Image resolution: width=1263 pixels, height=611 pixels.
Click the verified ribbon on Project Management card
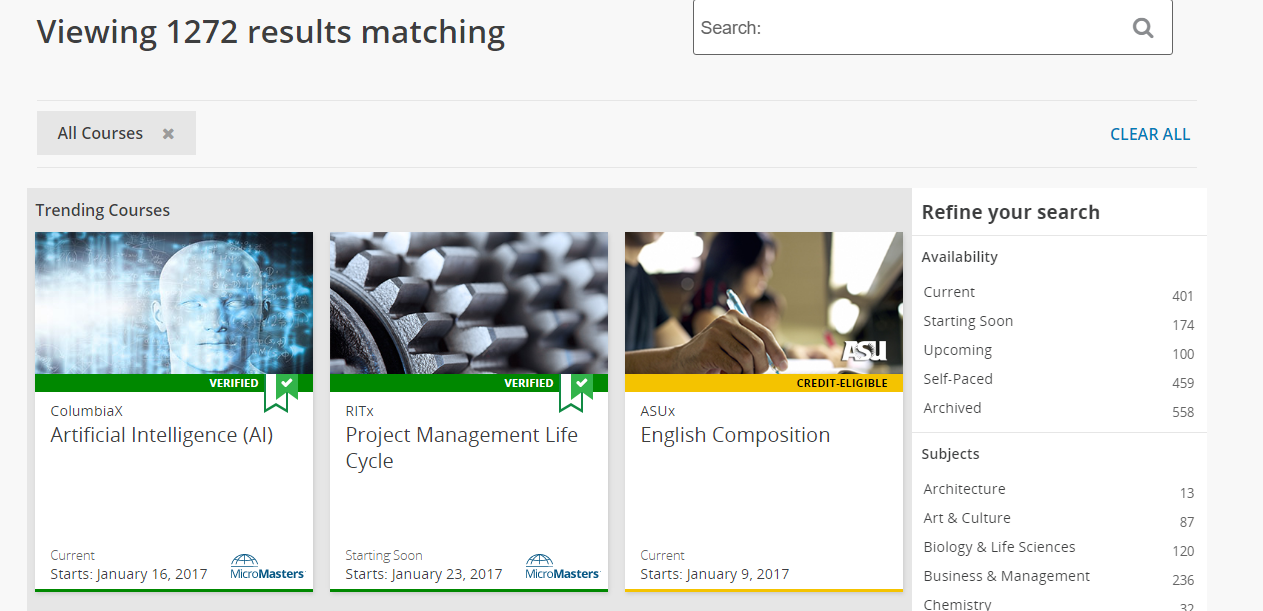(x=576, y=391)
